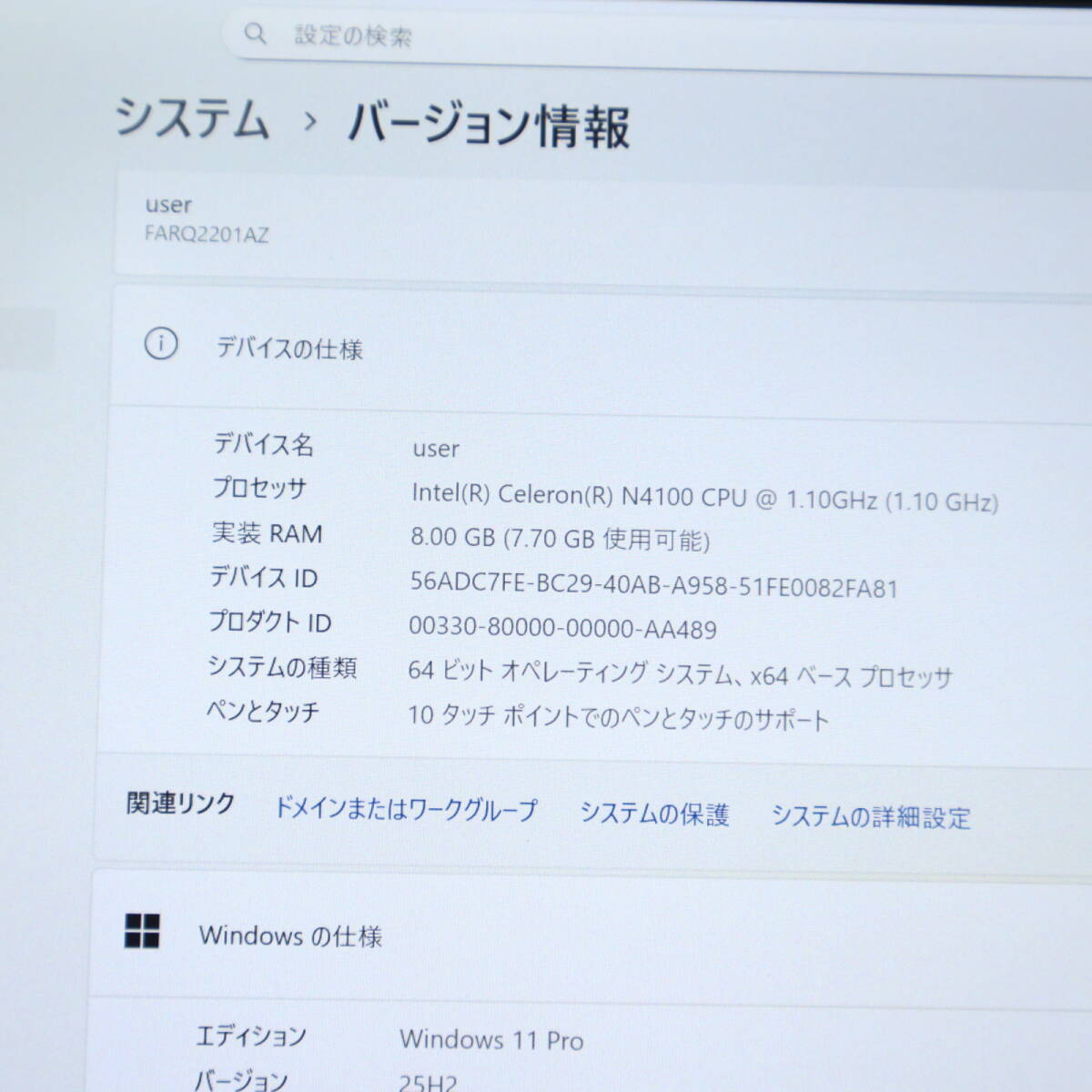Select product ID 00330-80000-00000-AA489
The width and height of the screenshot is (1092, 1092).
point(562,628)
